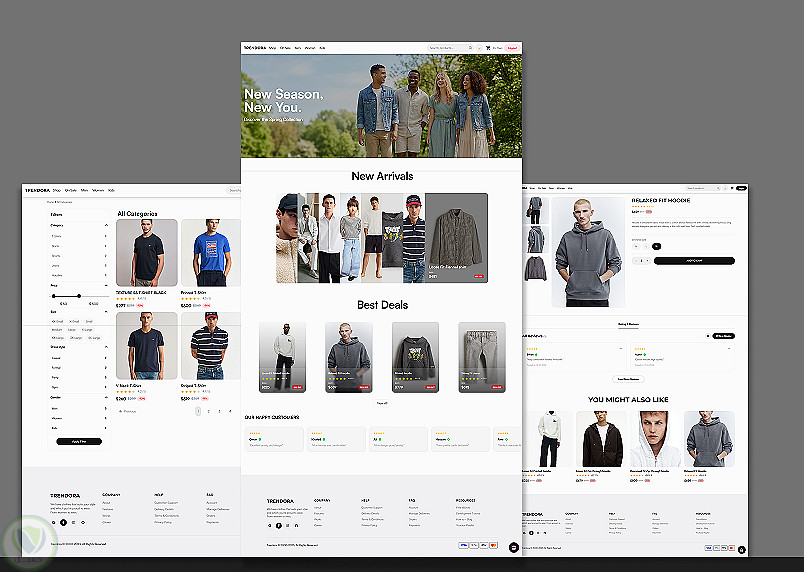804x572 pixels.
Task: Select the selected black size option on hoodie page
Action: click(656, 247)
